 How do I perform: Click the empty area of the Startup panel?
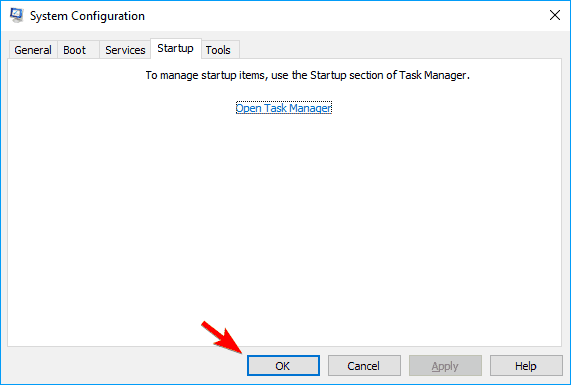click(x=284, y=226)
